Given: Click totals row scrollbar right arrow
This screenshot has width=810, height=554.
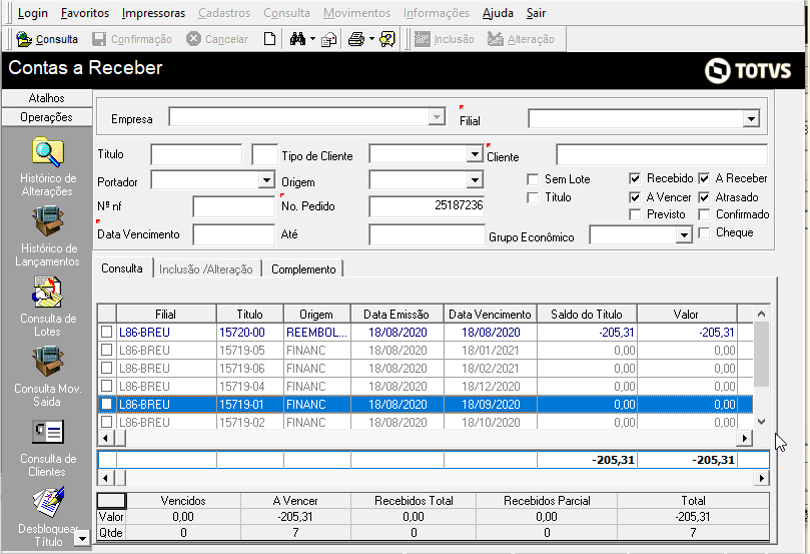Looking at the screenshot, I should pos(761,478).
